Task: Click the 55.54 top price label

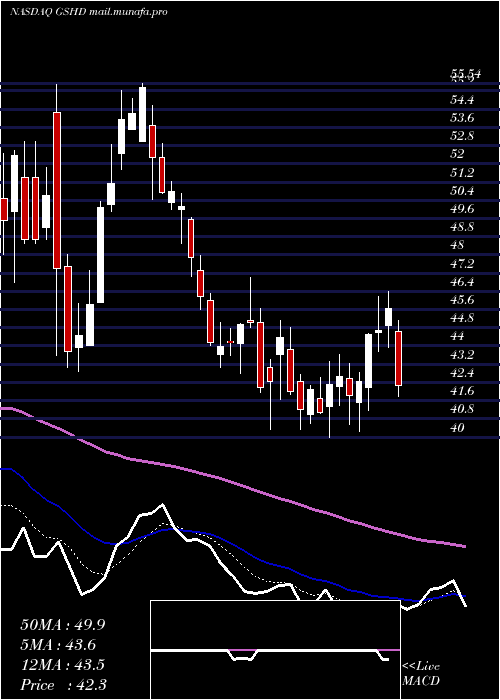Action: click(x=465, y=74)
